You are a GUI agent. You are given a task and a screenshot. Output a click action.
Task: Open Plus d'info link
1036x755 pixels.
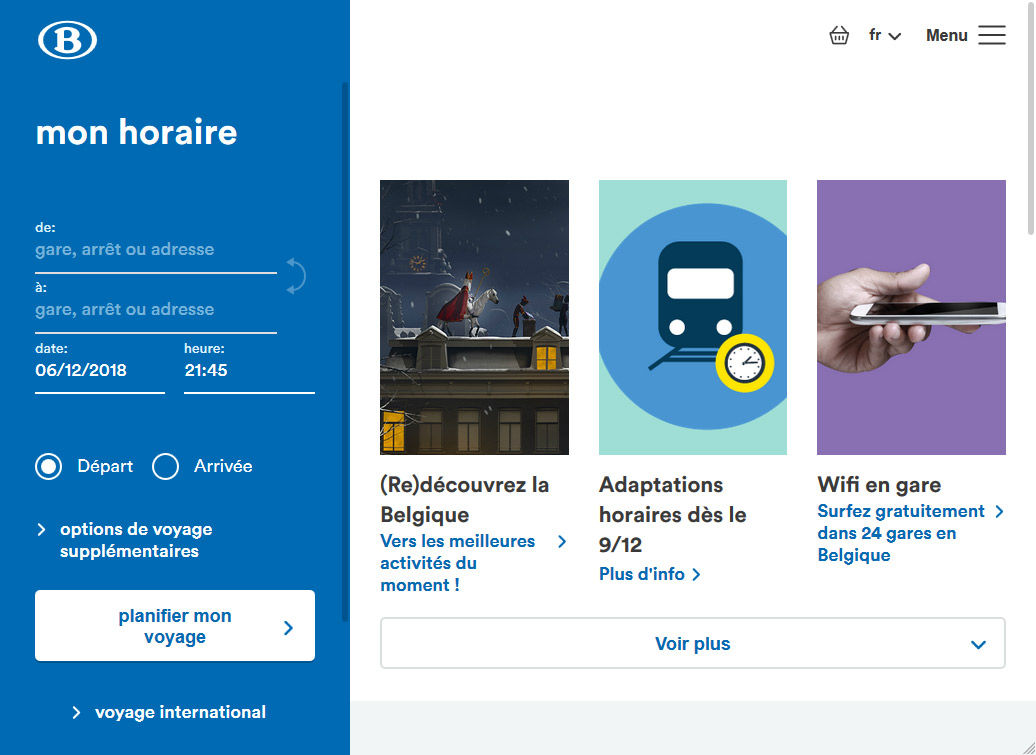[x=649, y=574]
